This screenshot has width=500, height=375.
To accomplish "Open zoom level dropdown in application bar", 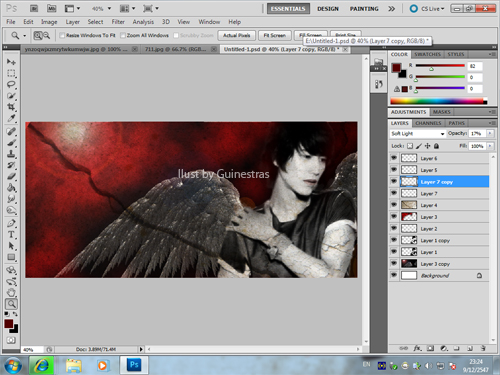I will click(109, 9).
